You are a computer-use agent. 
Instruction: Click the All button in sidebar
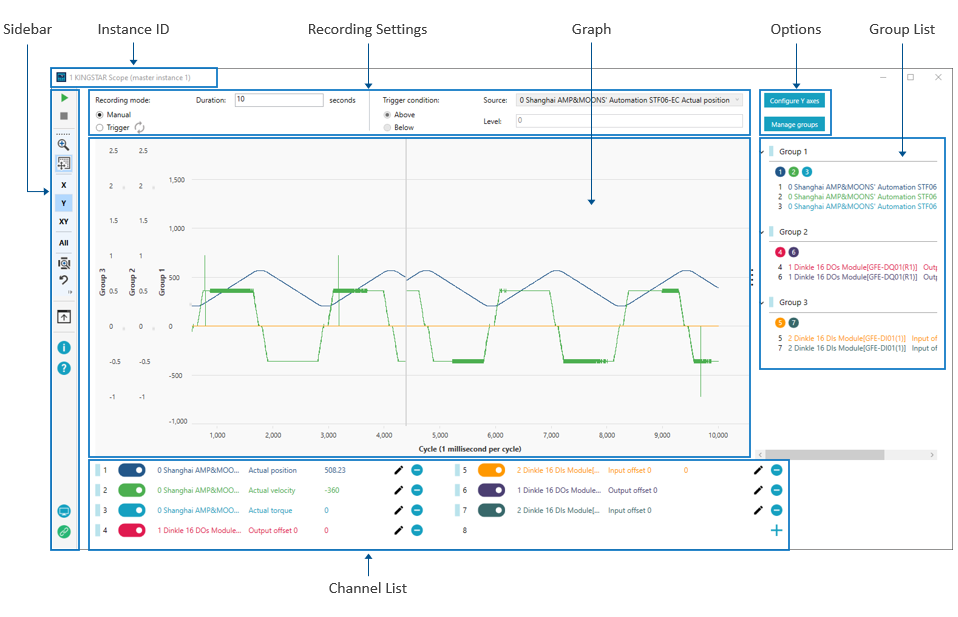tap(64, 243)
